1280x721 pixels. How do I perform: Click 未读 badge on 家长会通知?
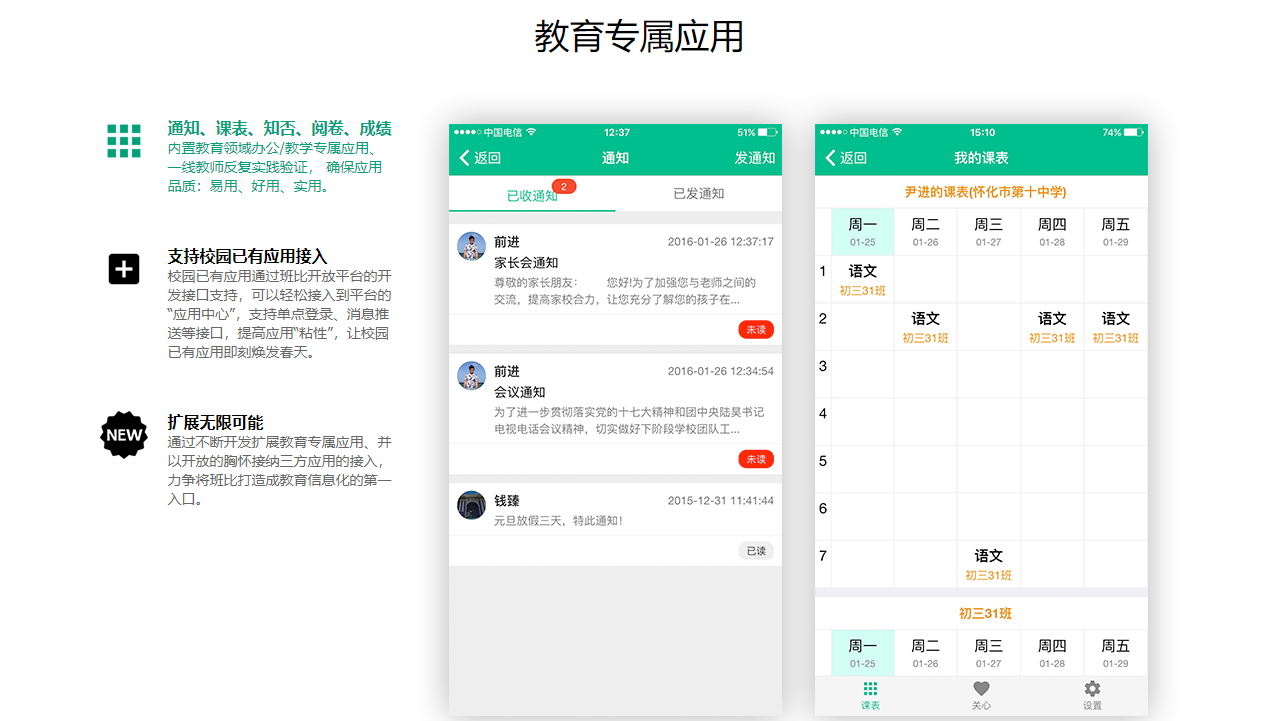756,330
